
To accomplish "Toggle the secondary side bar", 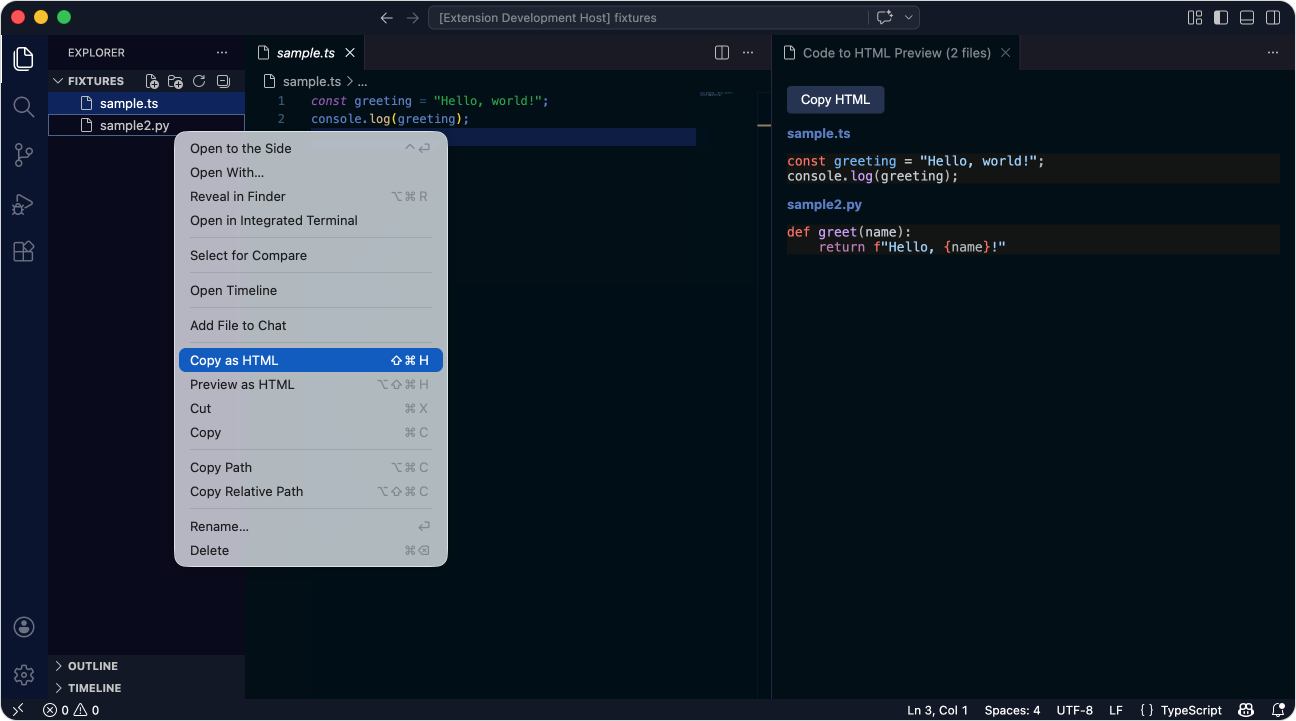I will [x=1273, y=18].
